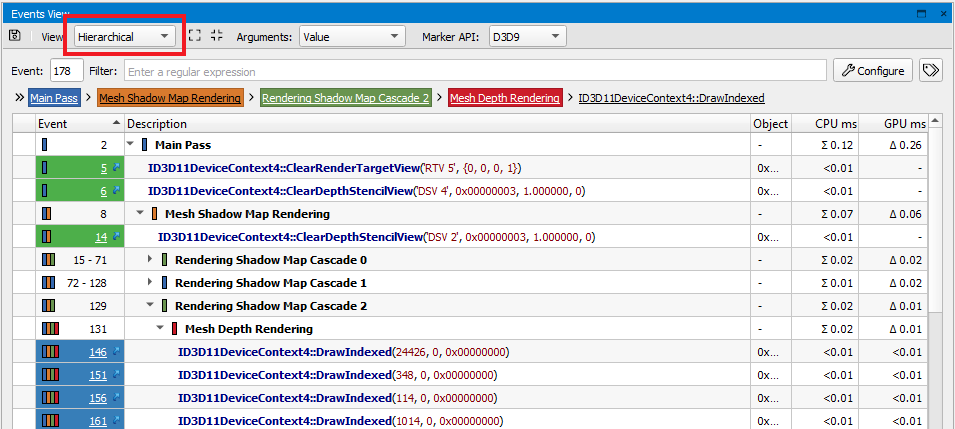This screenshot has height=429, width=955.
Task: Click the jump arrow icon next to event 146
Action: coord(116,352)
